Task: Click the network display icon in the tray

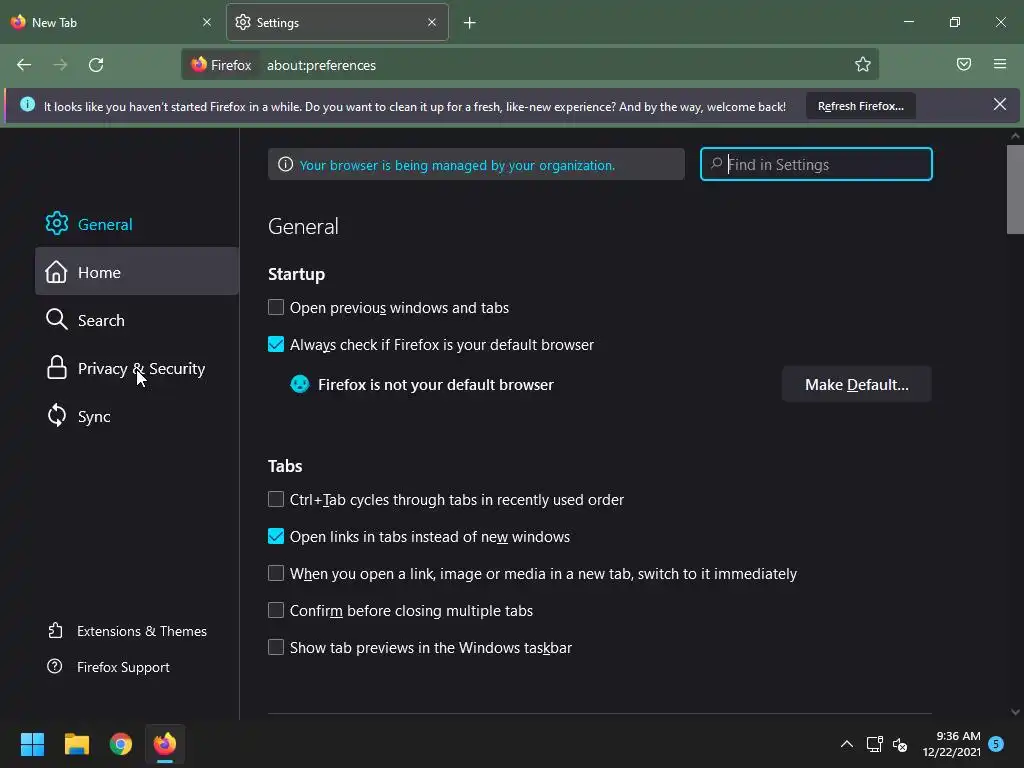Action: tap(874, 744)
